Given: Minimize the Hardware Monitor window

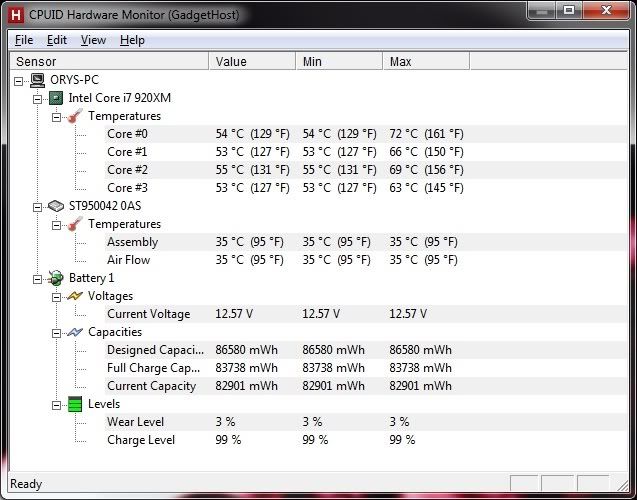Looking at the screenshot, I should (541, 11).
